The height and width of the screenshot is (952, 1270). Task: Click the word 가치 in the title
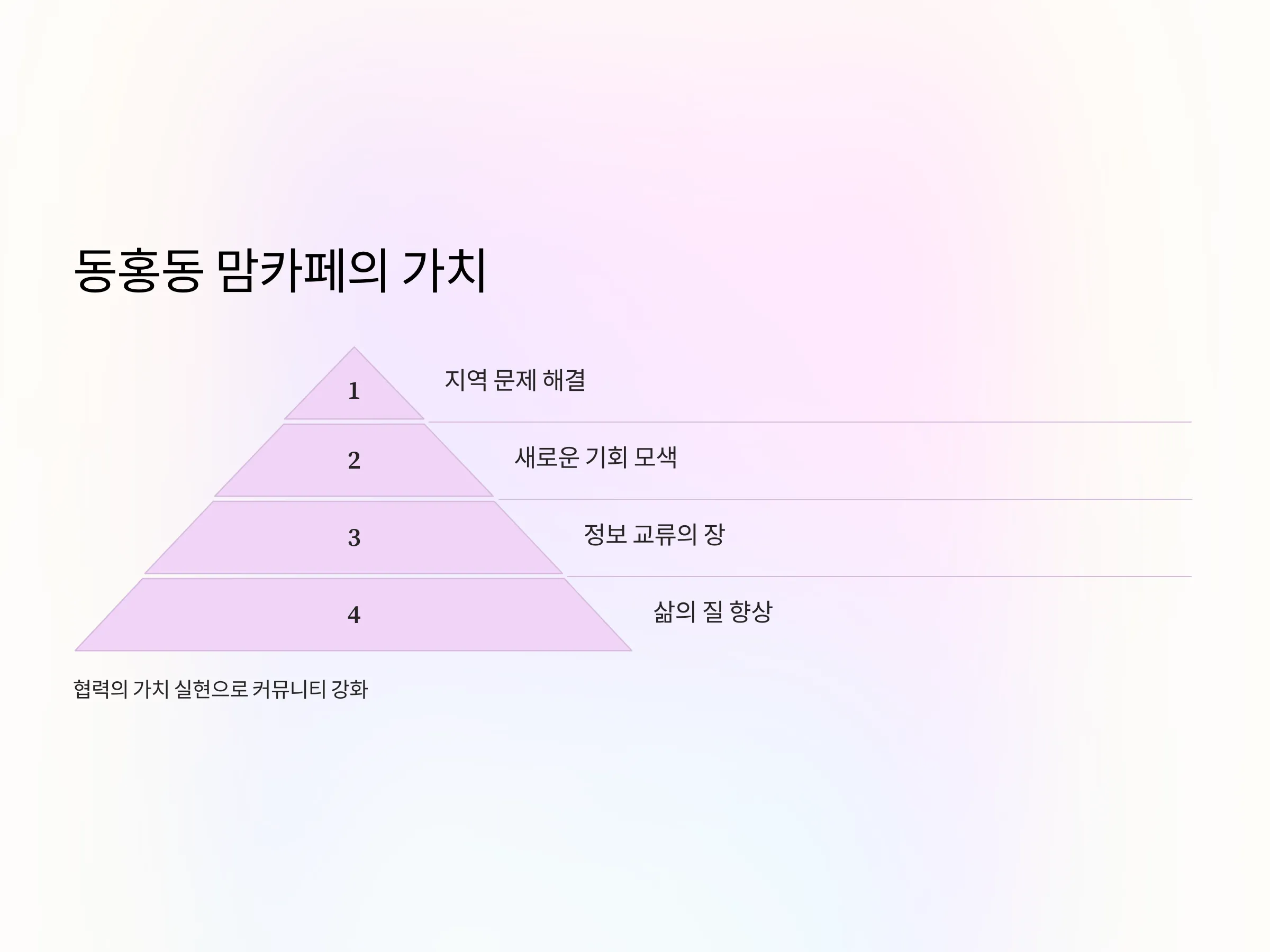pyautogui.click(x=445, y=270)
